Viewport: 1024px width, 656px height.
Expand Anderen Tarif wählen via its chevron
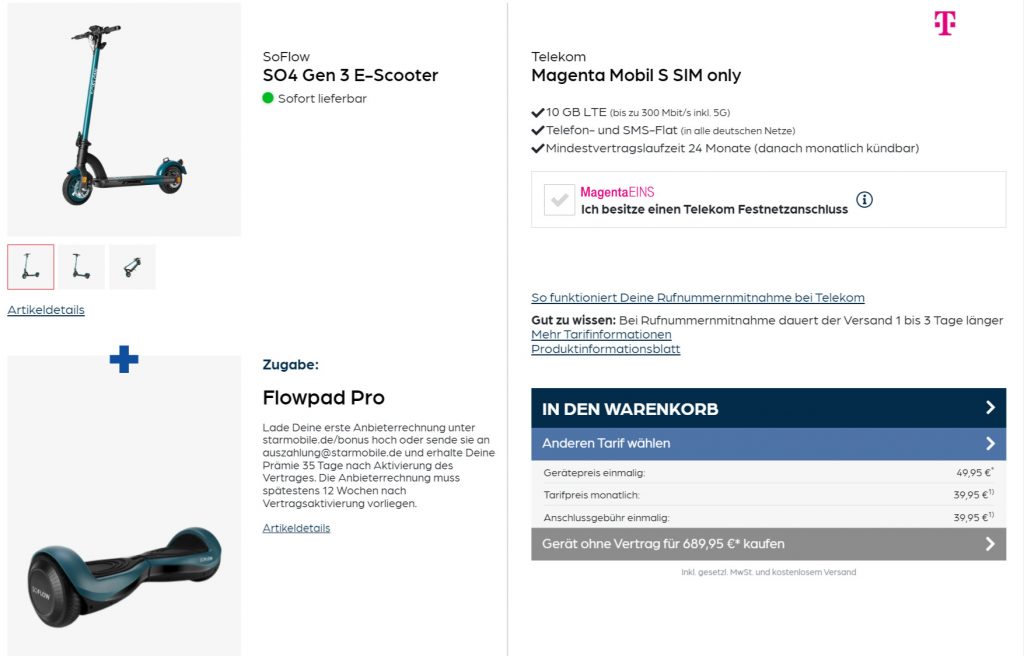[990, 443]
